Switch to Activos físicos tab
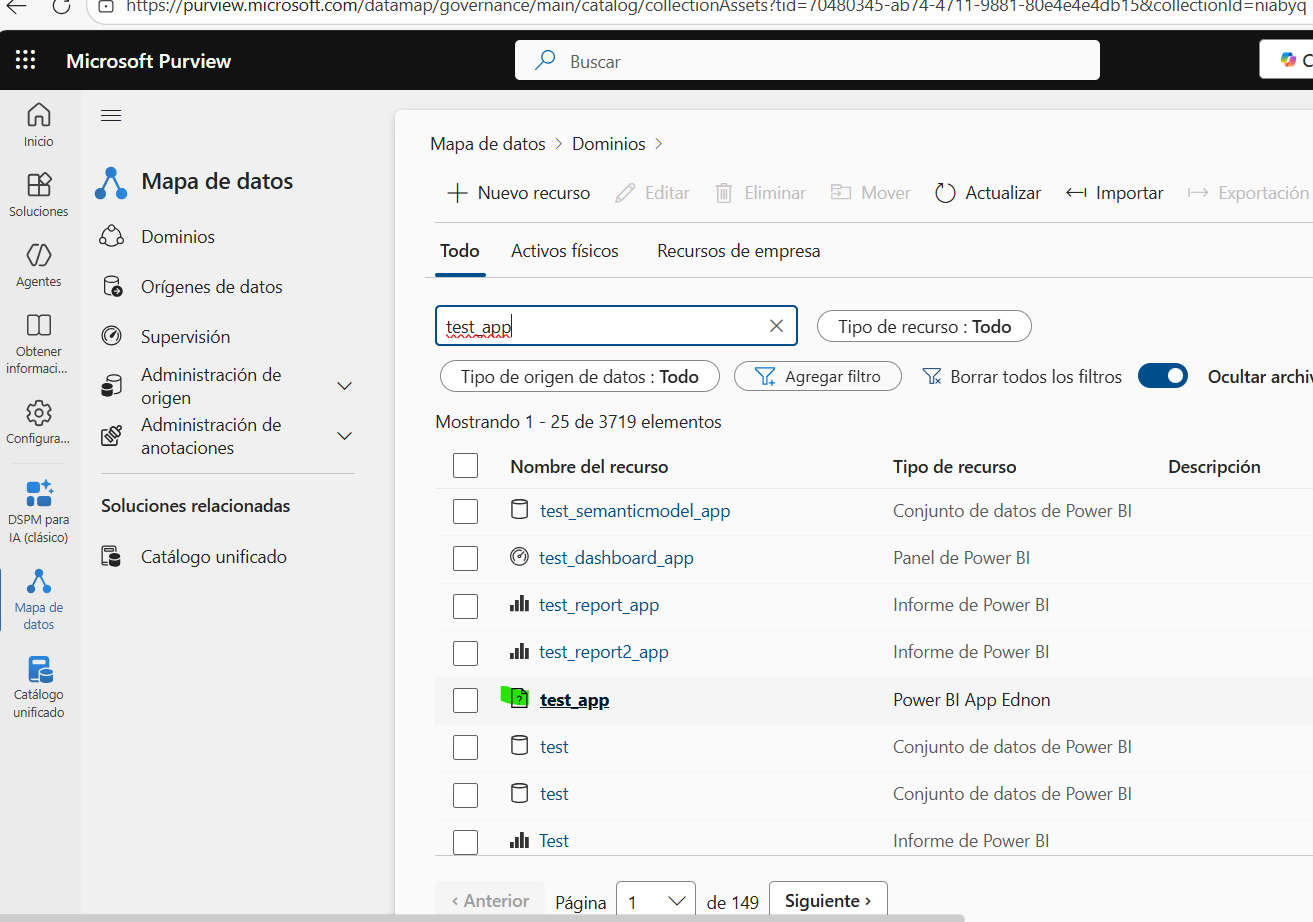The height and width of the screenshot is (922, 1313). [565, 251]
